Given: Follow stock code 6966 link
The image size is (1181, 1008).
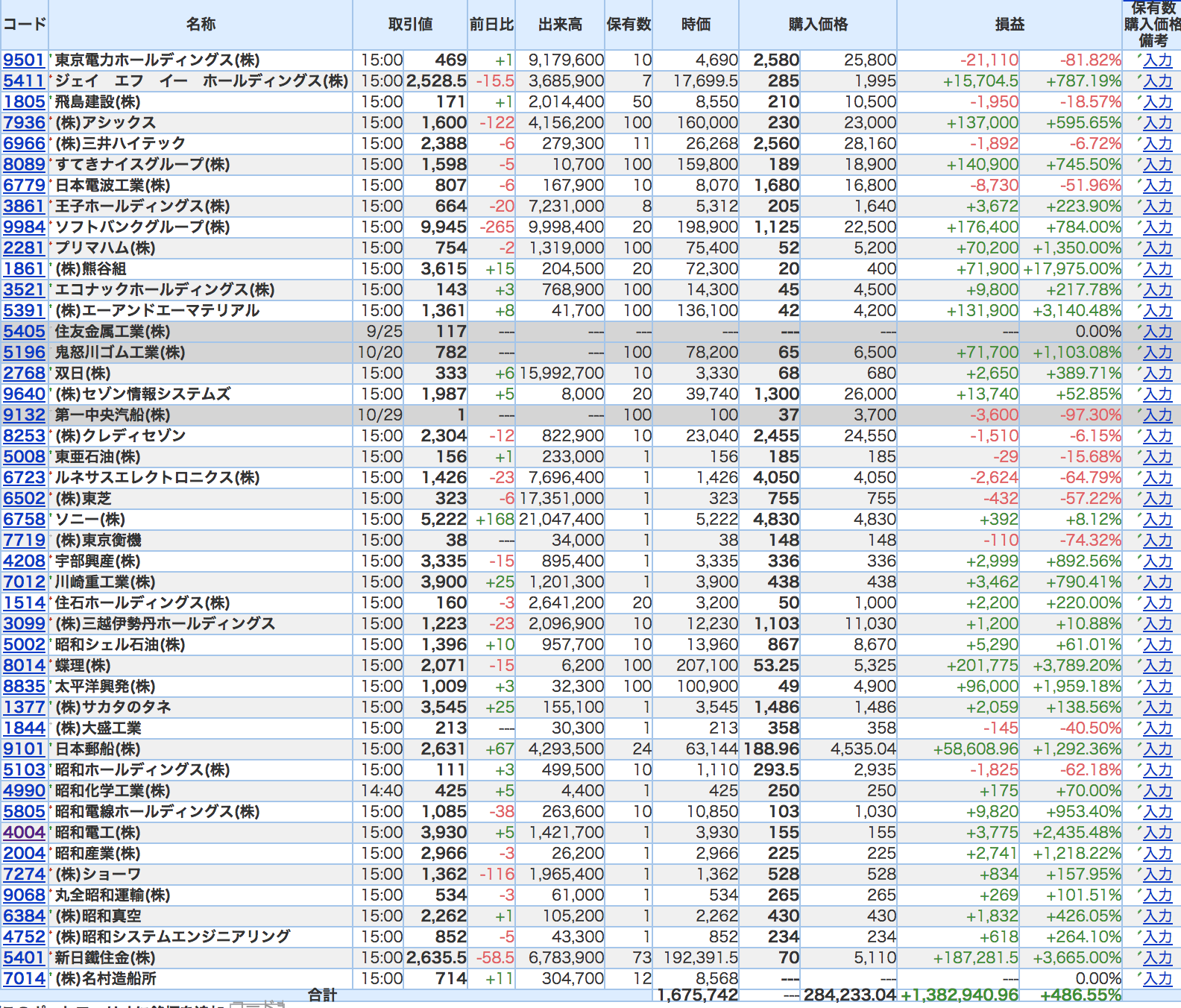Looking at the screenshot, I should 24,144.
